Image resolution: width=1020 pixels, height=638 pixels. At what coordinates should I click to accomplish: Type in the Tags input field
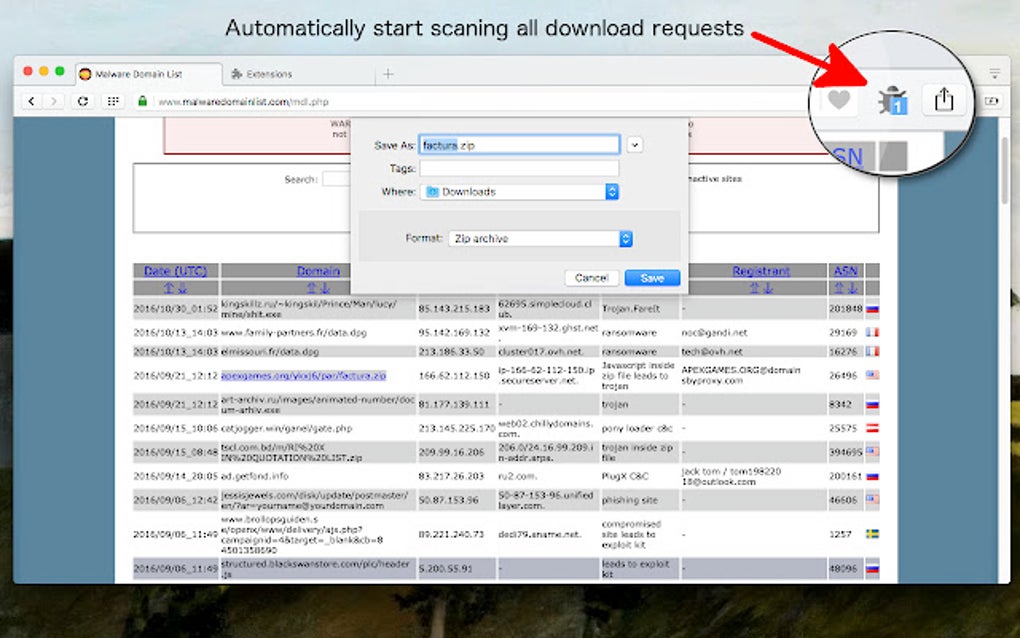click(x=520, y=167)
